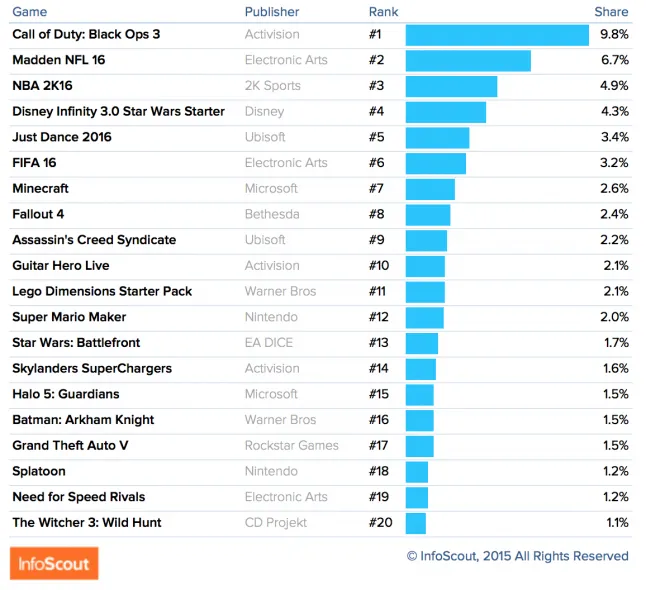Click the Publisher column header
Image resolution: width=646 pixels, height=590 pixels.
tap(272, 12)
